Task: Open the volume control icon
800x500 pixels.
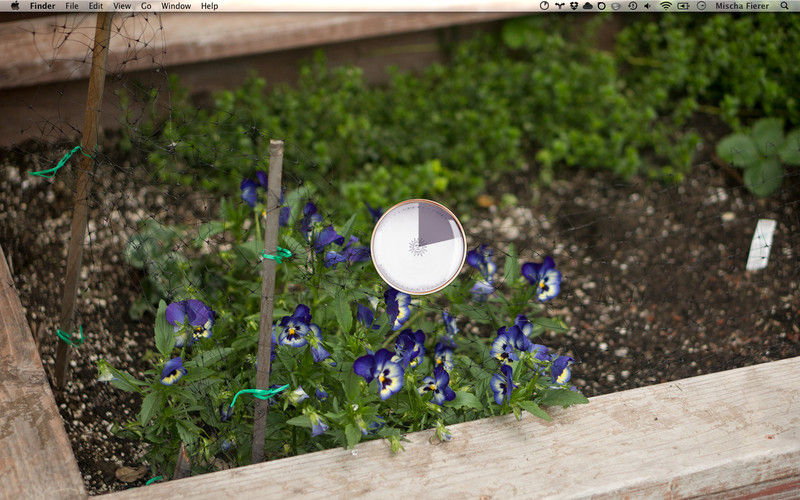Action: tap(647, 6)
